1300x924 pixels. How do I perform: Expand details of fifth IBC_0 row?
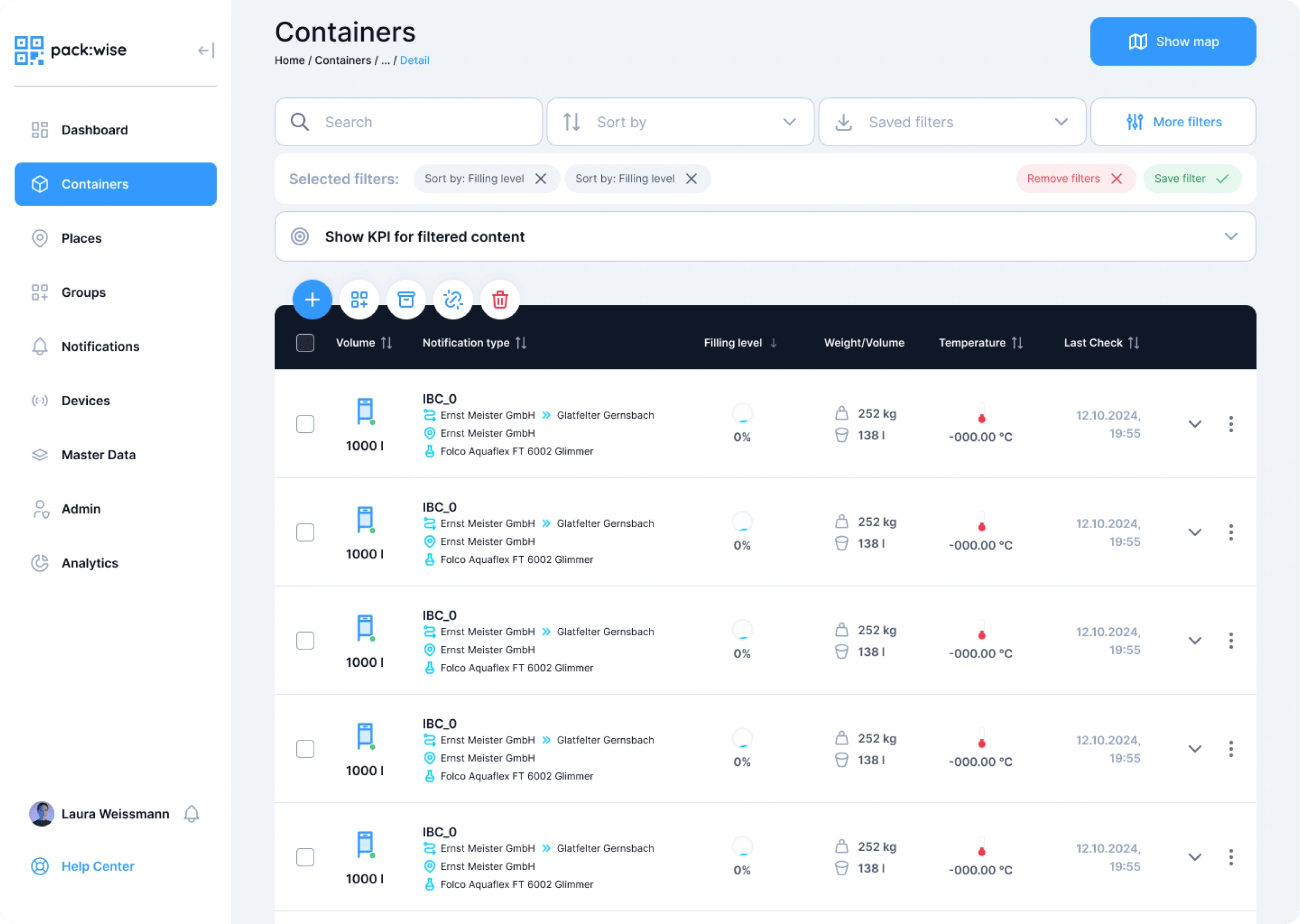1195,857
